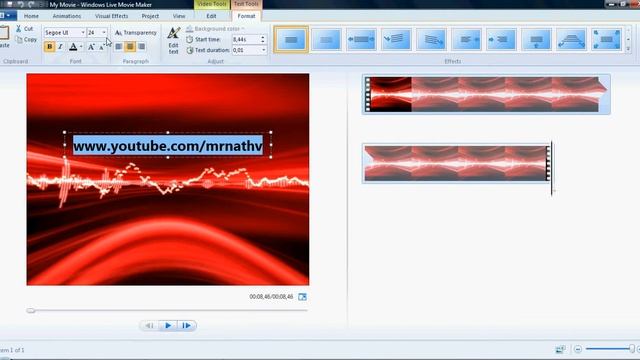The height and width of the screenshot is (360, 640).
Task: Click the Cut button
Action: click(24, 29)
